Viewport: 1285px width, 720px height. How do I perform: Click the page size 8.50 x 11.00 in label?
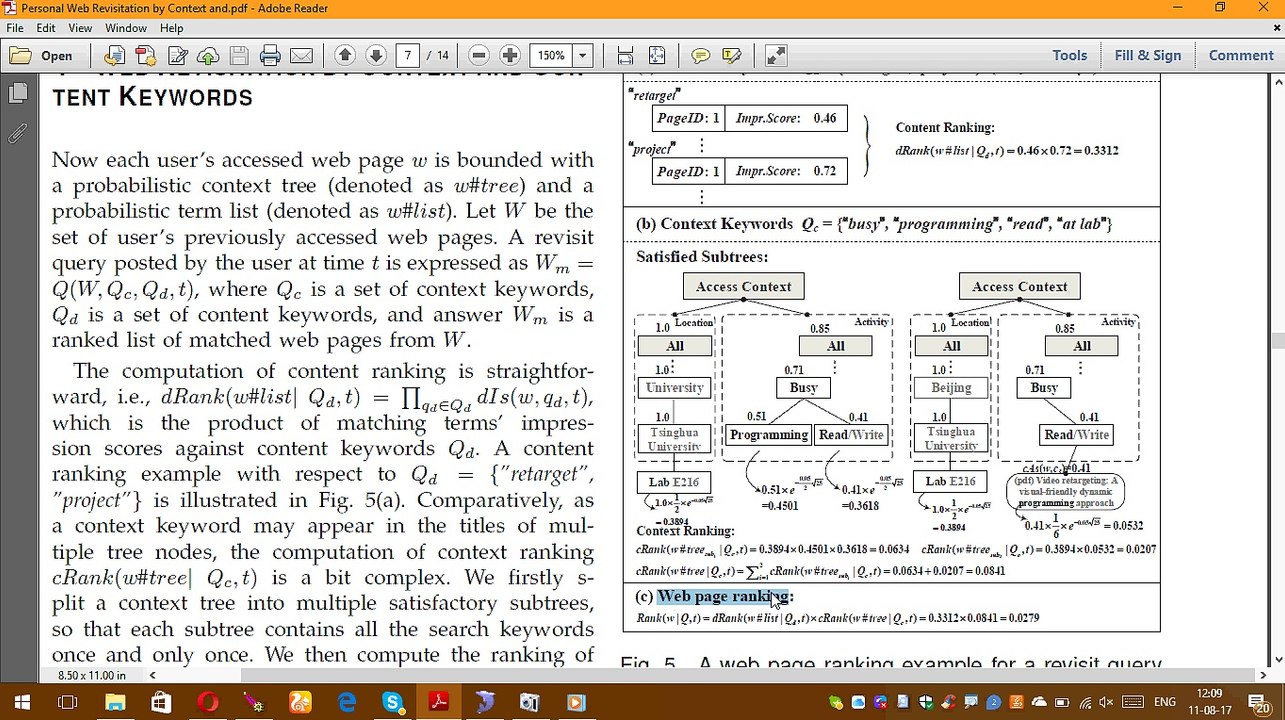coord(91,676)
